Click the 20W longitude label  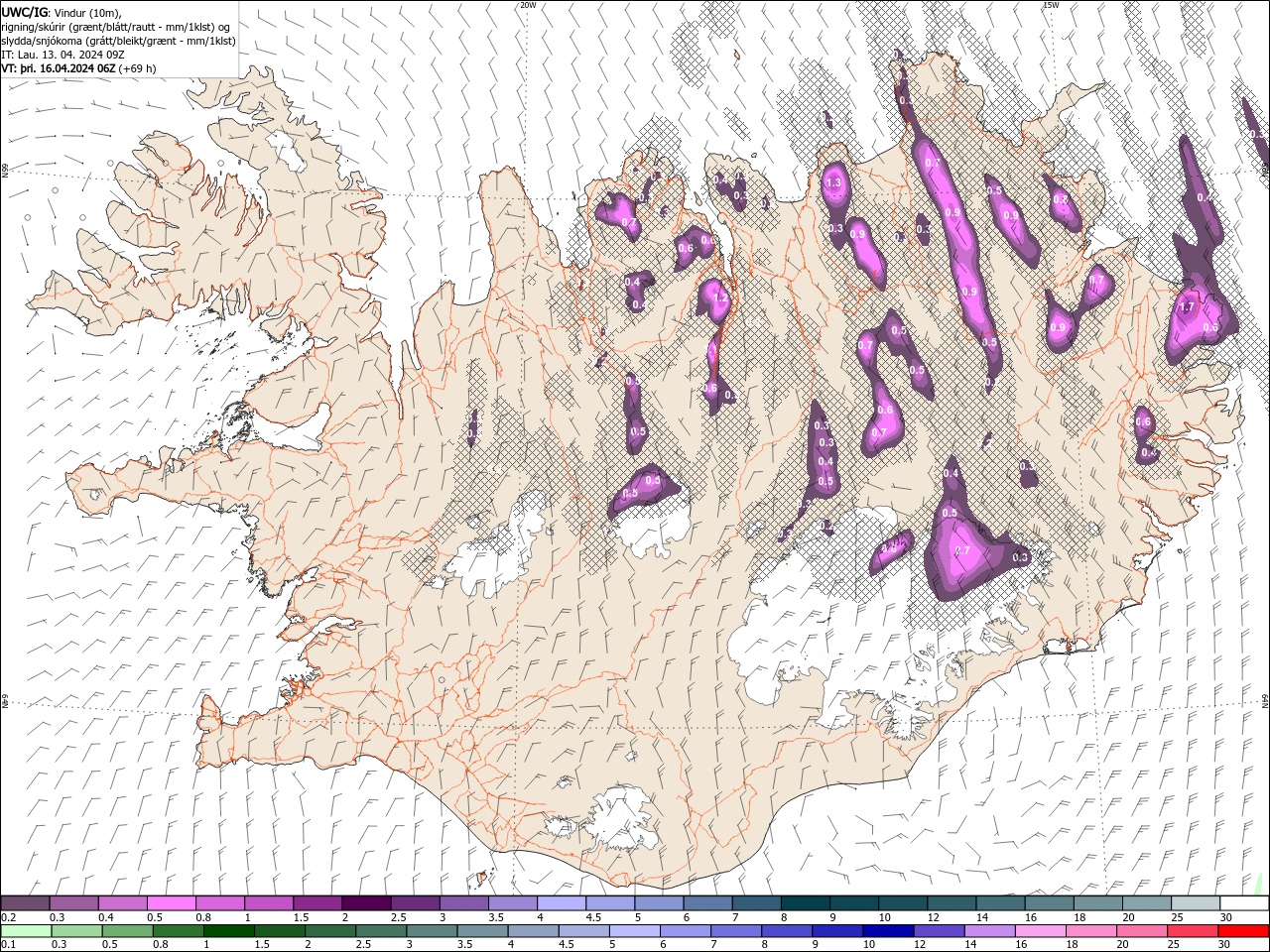tap(528, 5)
